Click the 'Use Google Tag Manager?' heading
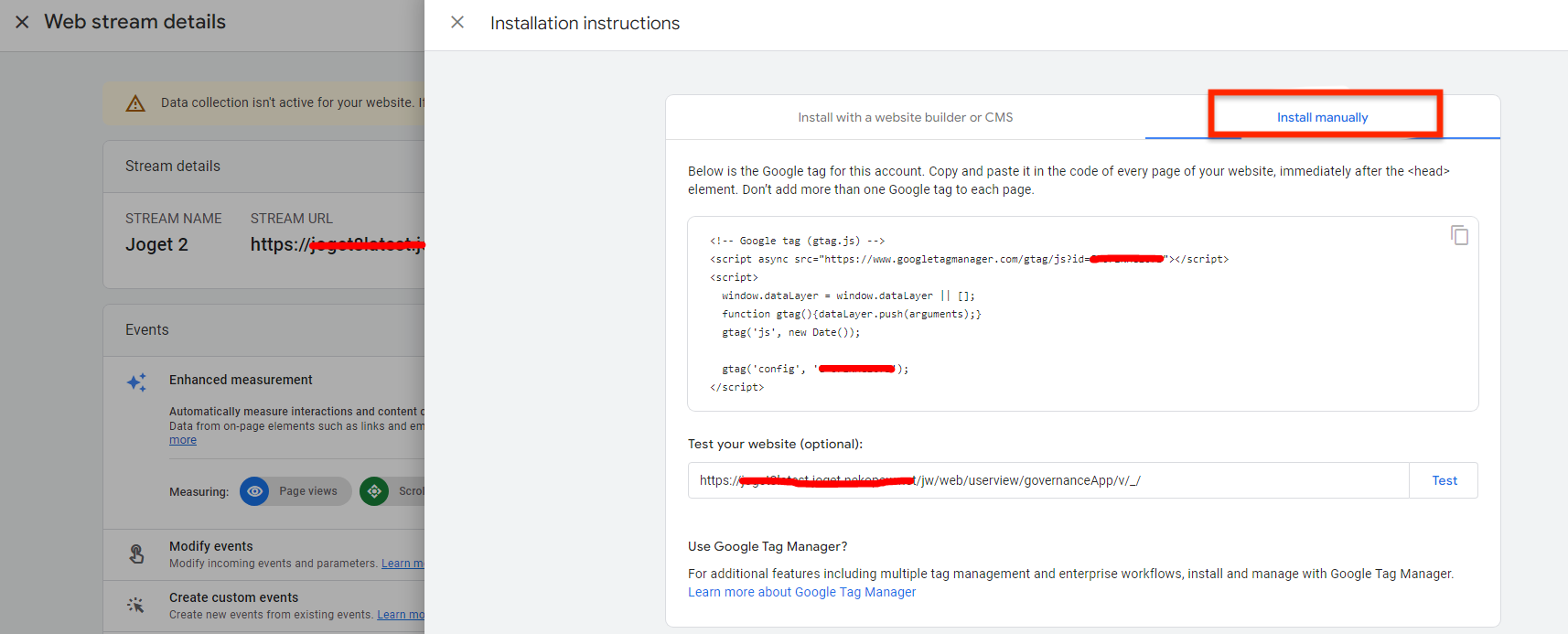The height and width of the screenshot is (634, 1568). 768,546
